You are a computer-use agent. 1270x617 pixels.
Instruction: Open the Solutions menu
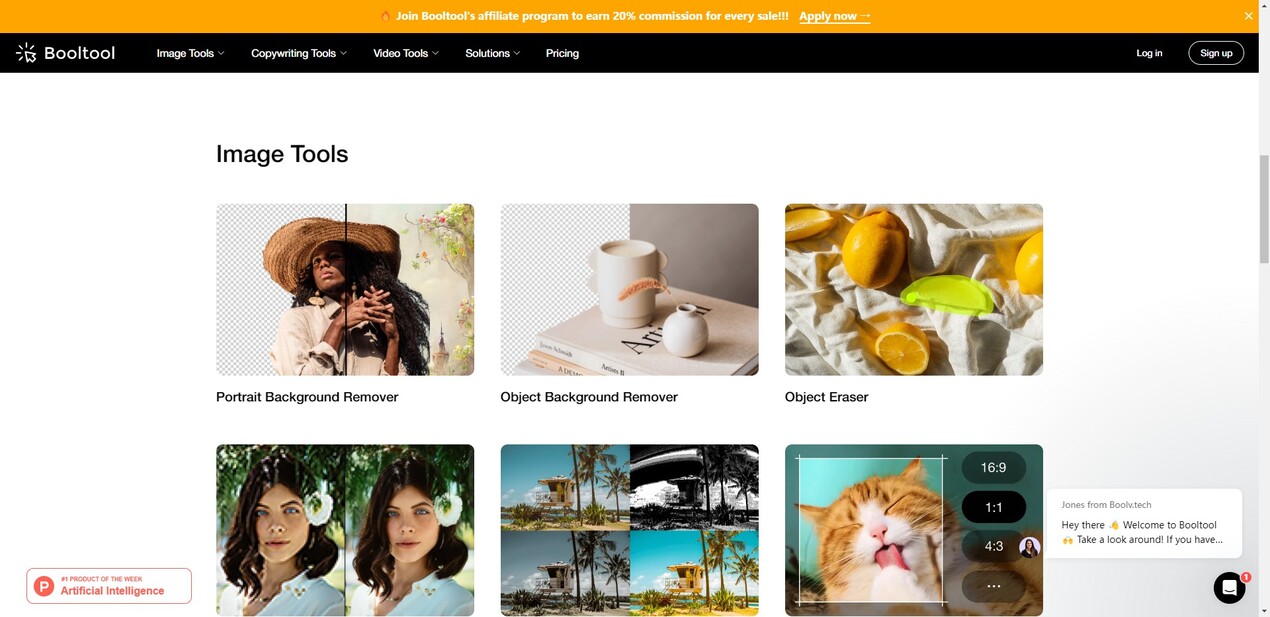pyautogui.click(x=493, y=53)
